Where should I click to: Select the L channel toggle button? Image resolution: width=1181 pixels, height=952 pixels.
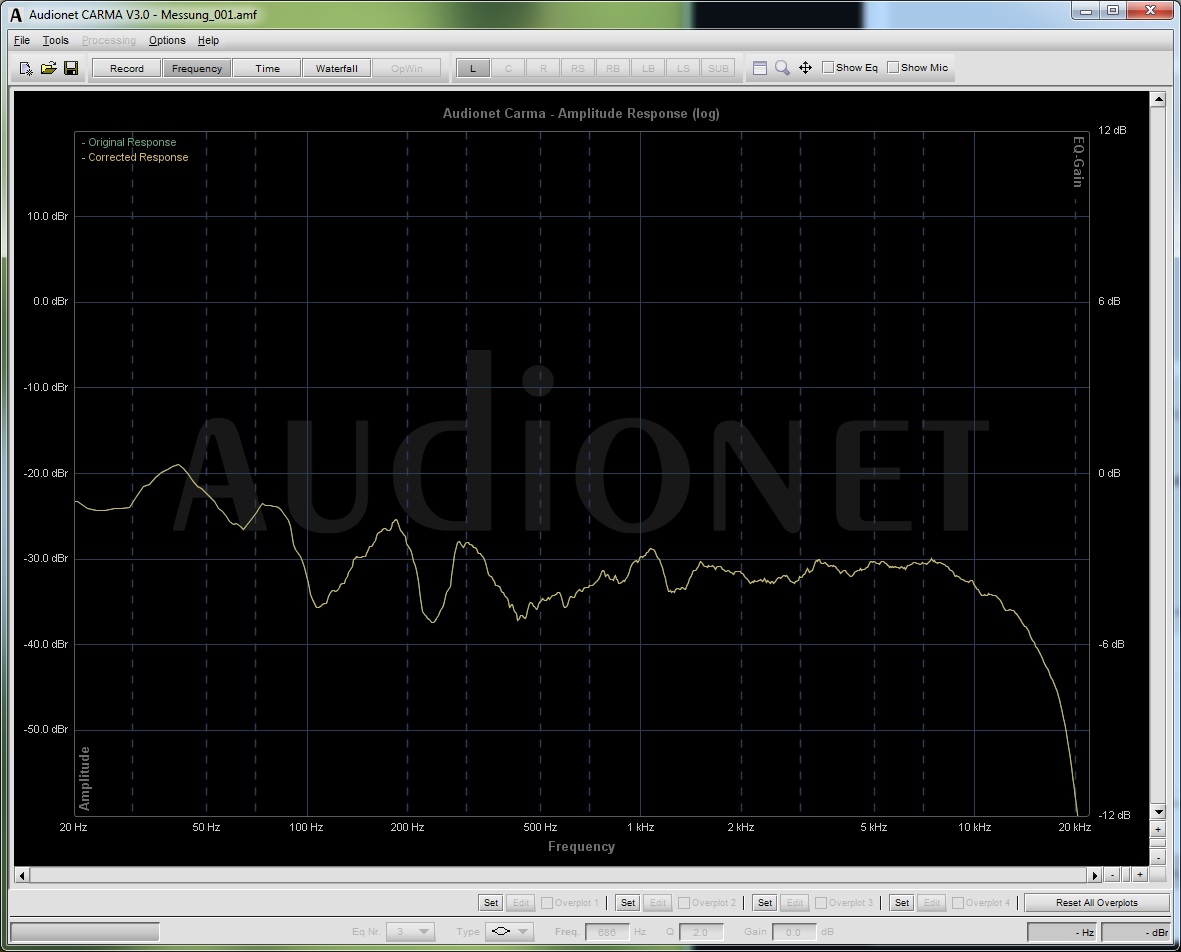[x=473, y=68]
